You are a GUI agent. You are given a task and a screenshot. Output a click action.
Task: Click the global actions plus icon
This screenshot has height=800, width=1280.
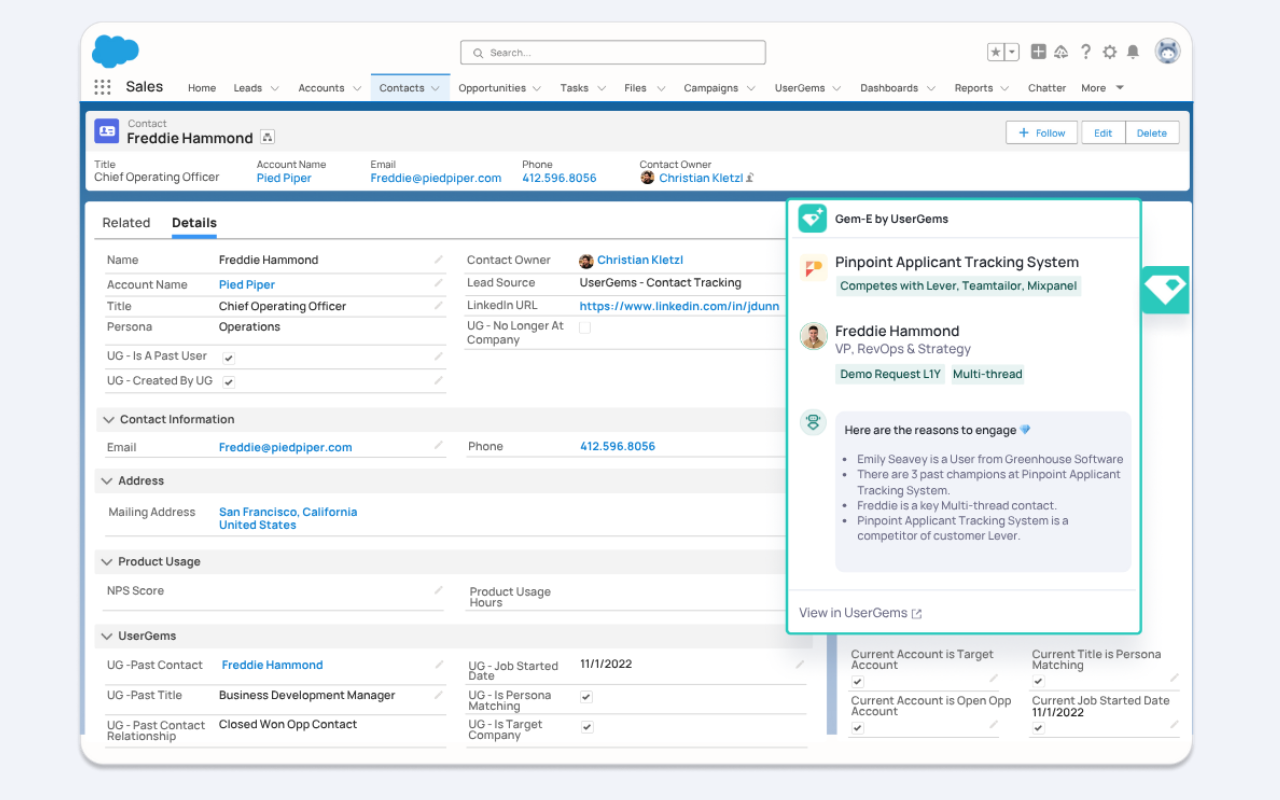(1039, 52)
